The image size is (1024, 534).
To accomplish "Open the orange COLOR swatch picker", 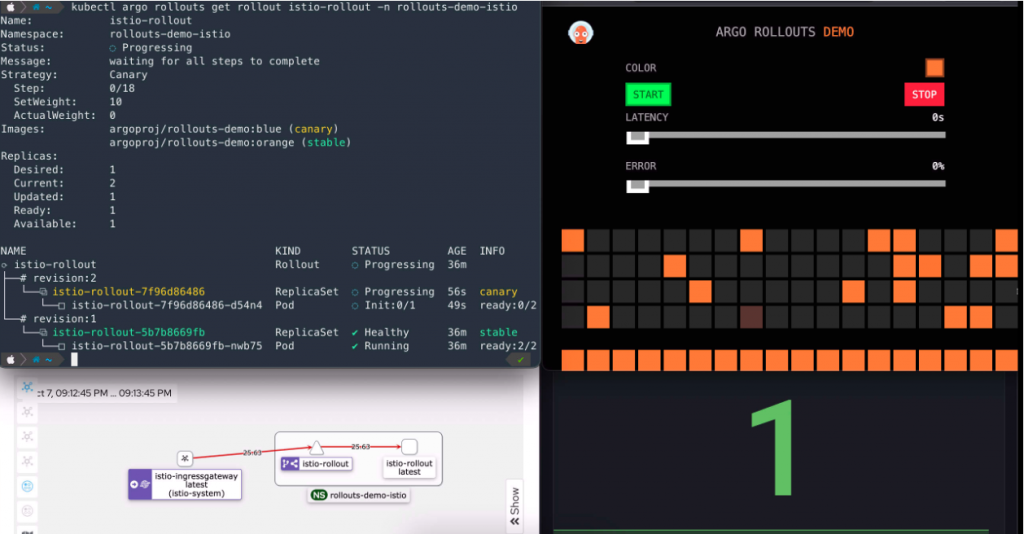I will [935, 68].
